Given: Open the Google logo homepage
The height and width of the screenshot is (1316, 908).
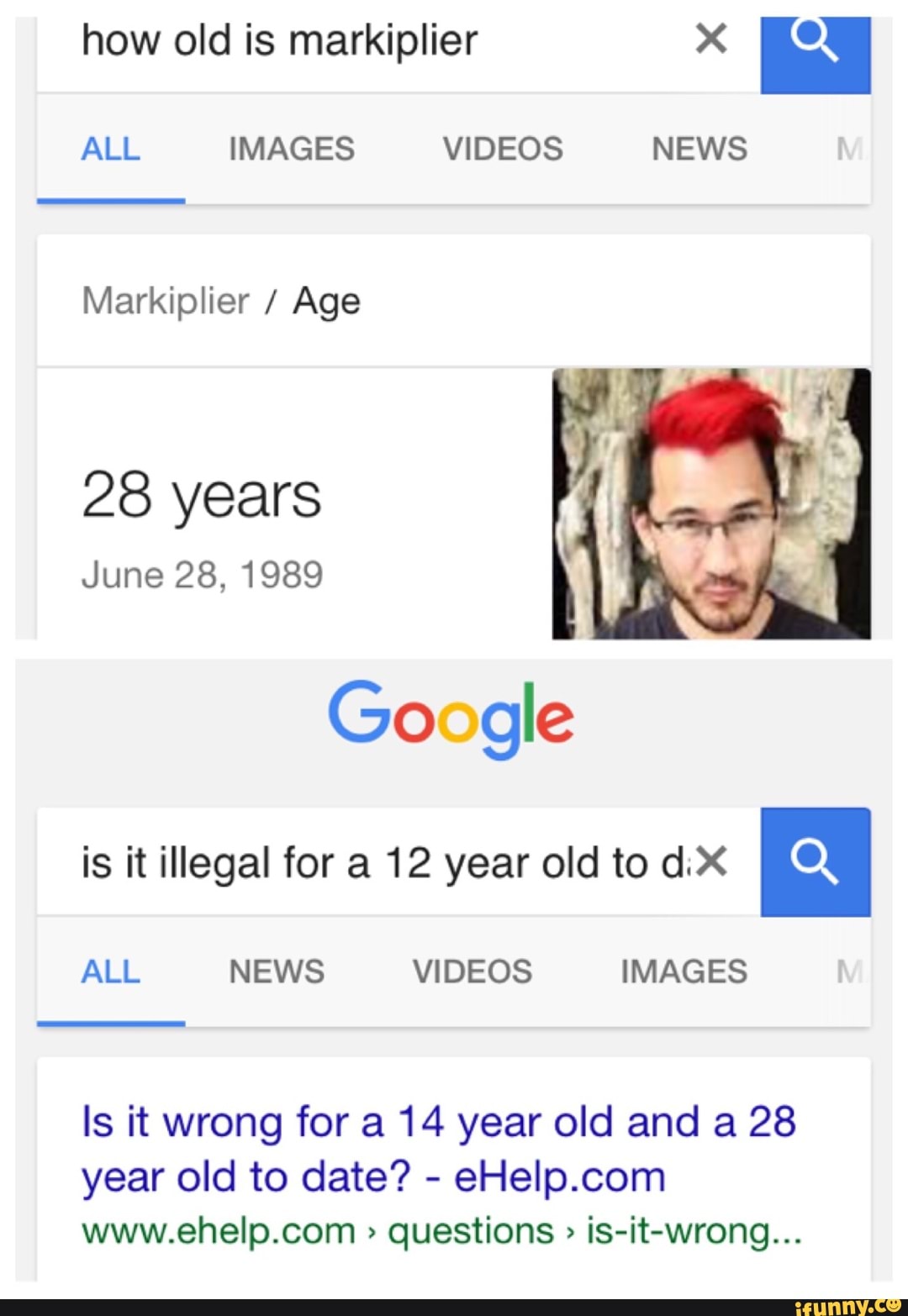Looking at the screenshot, I should (451, 719).
